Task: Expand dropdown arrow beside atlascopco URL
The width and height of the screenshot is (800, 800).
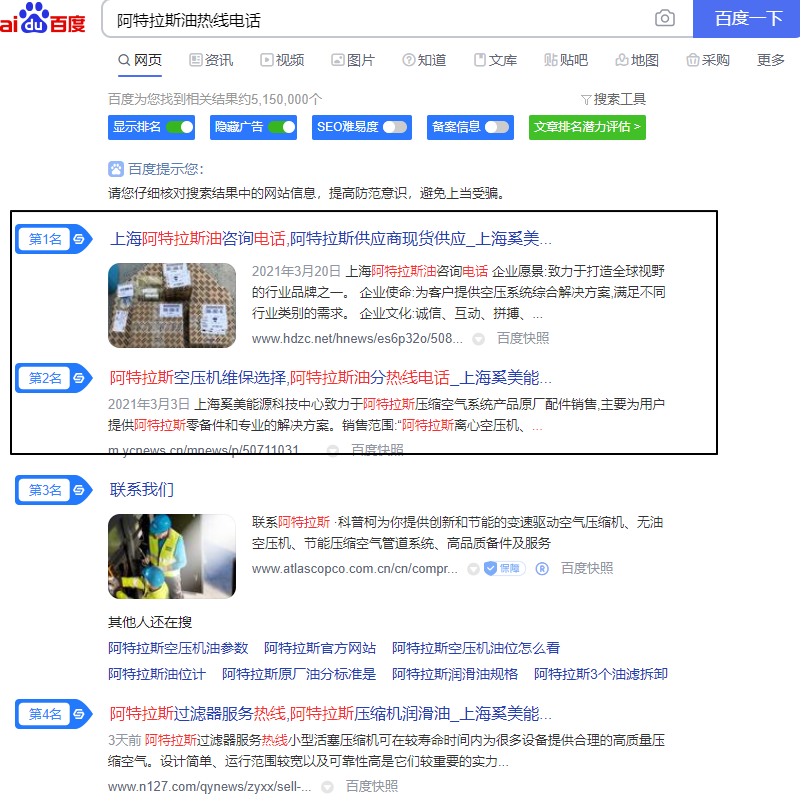Action: pyautogui.click(x=473, y=569)
